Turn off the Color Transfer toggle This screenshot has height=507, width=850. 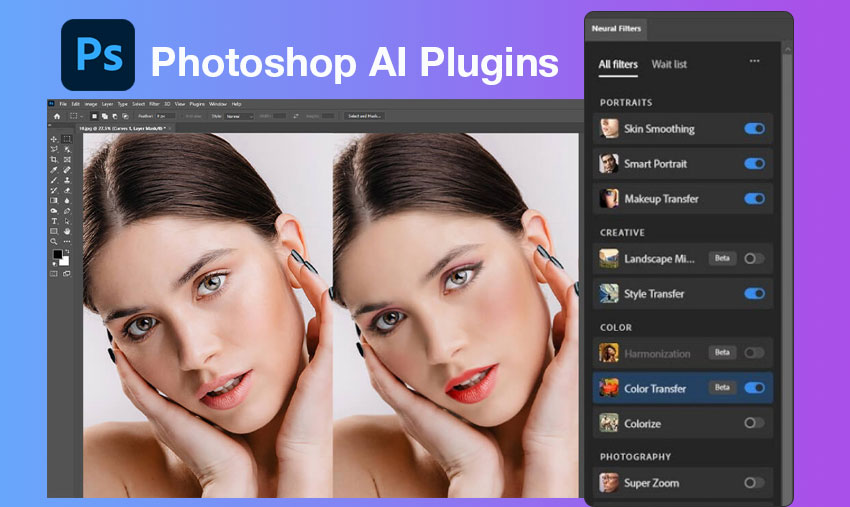(754, 388)
